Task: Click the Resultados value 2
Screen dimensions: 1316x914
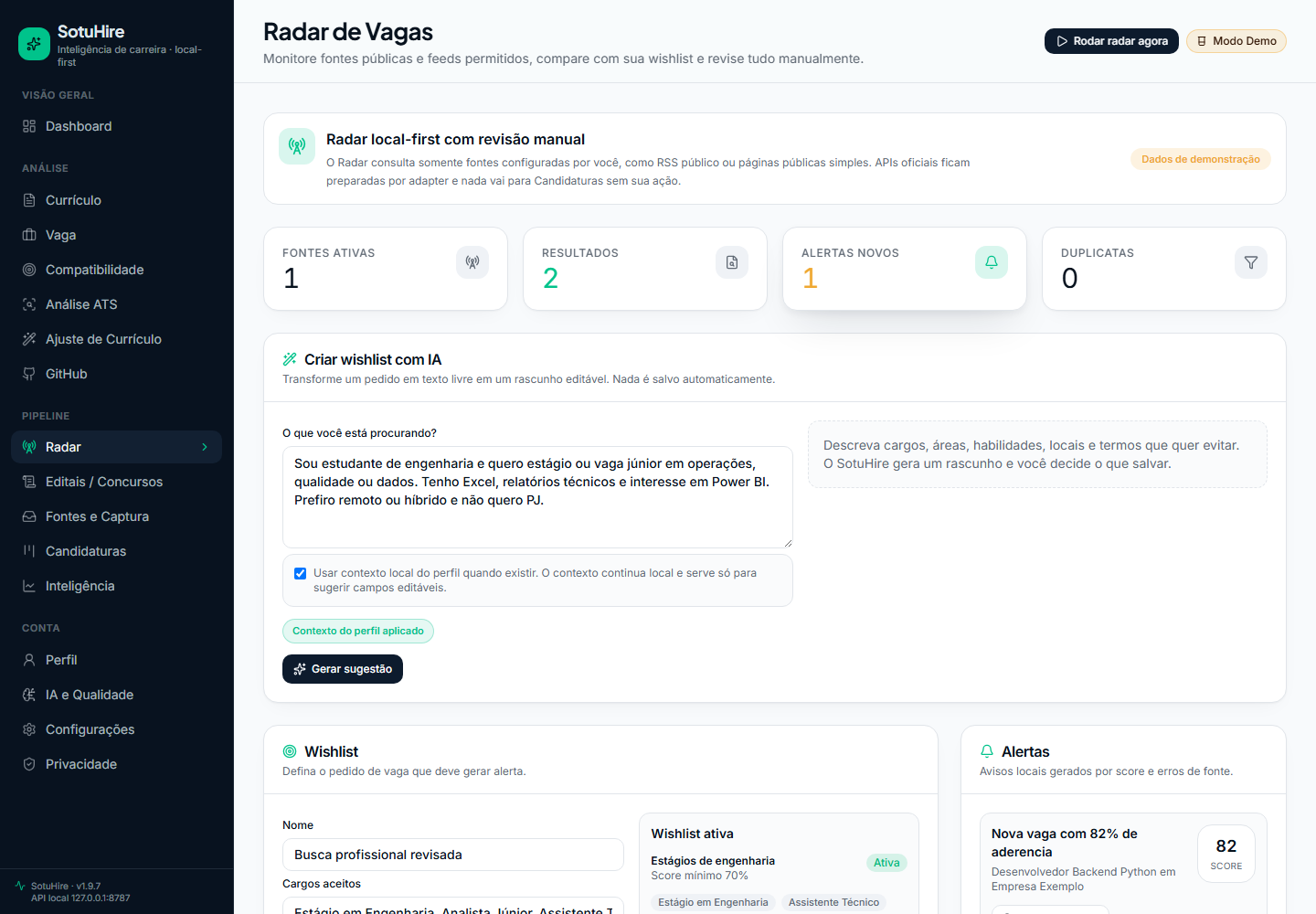Action: tap(550, 278)
